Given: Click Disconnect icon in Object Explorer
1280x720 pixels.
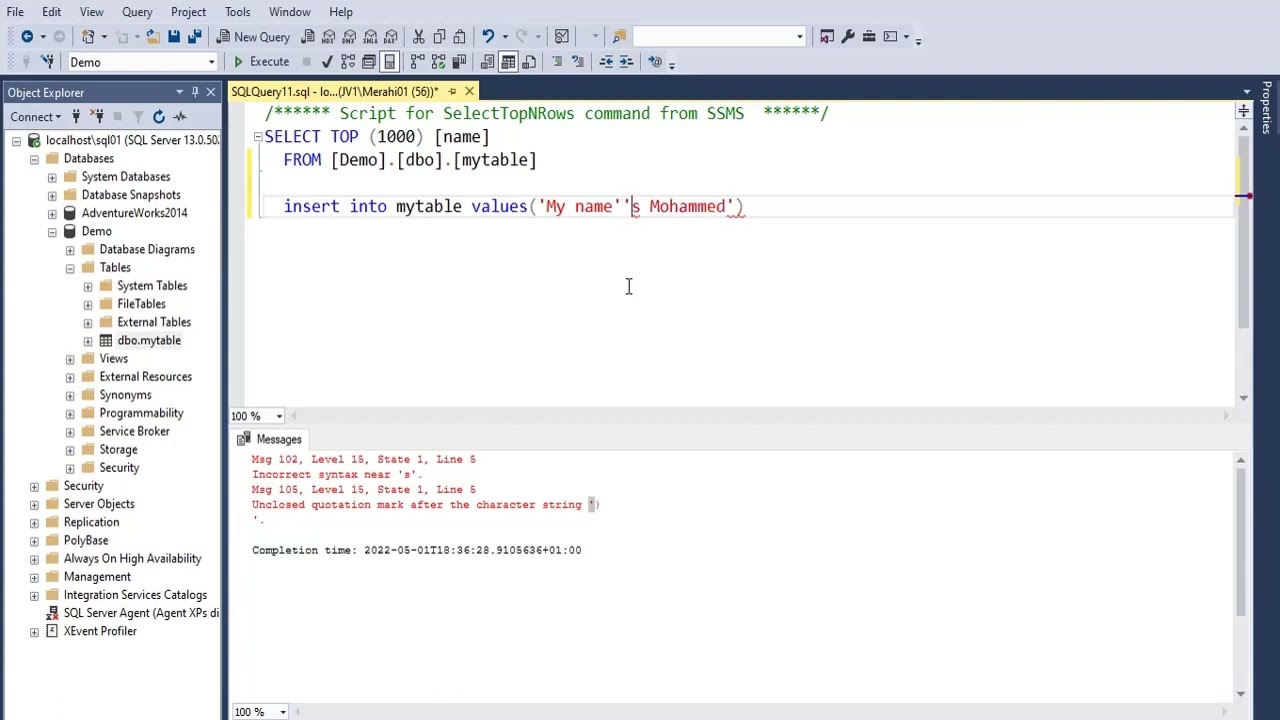Looking at the screenshot, I should 97,117.
